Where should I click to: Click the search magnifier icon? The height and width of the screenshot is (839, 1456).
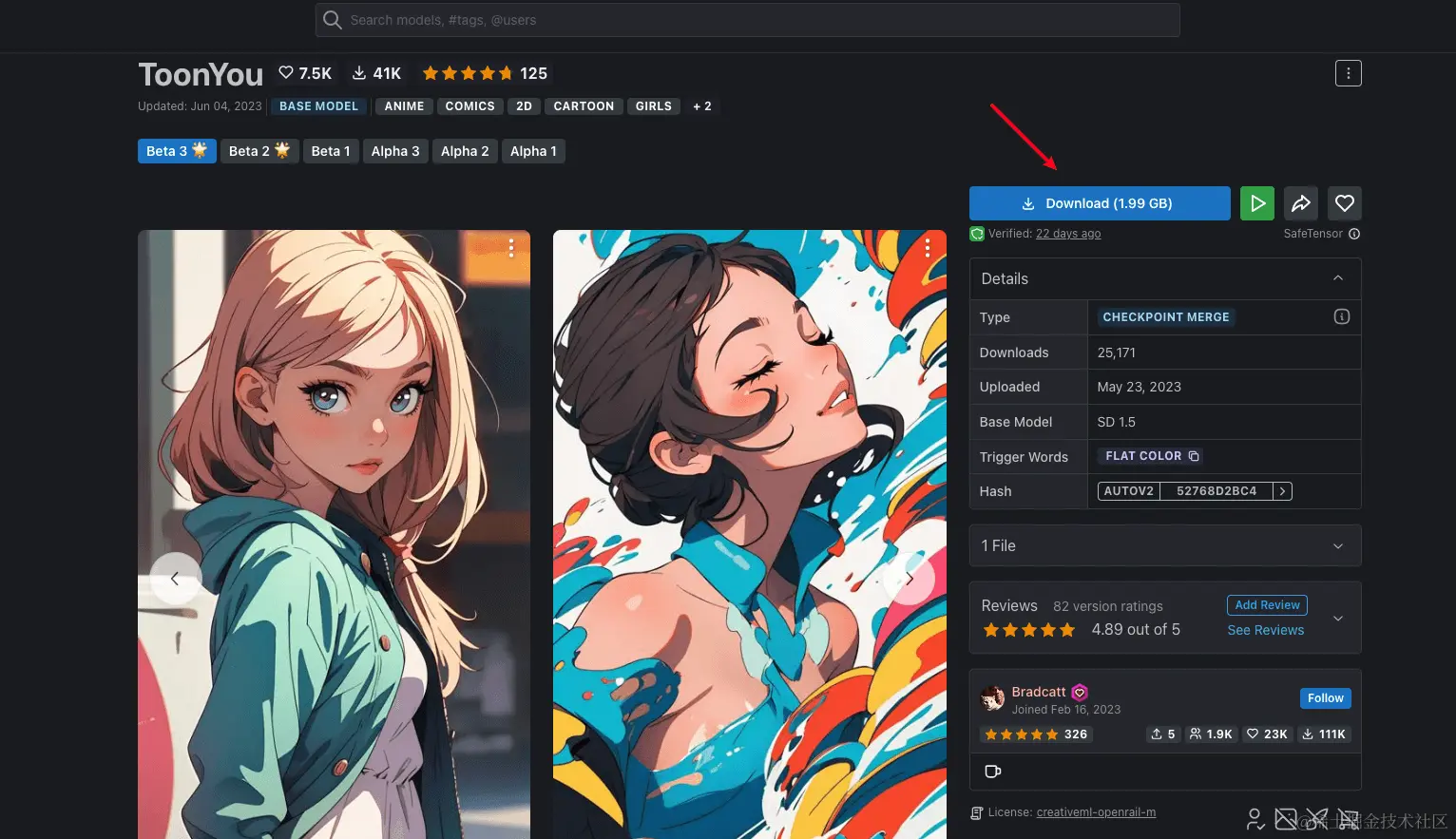click(x=332, y=20)
